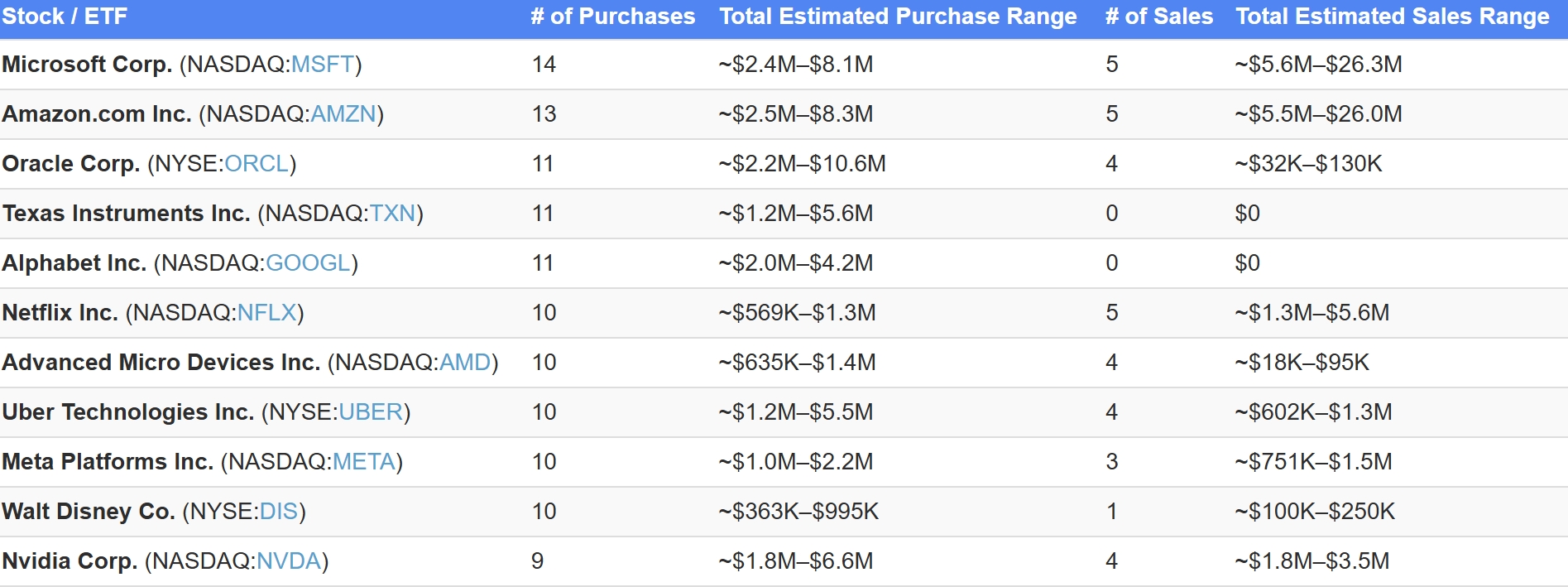Click Texas Instruments' sales count '0'
1568x587 pixels.
click(1112, 214)
